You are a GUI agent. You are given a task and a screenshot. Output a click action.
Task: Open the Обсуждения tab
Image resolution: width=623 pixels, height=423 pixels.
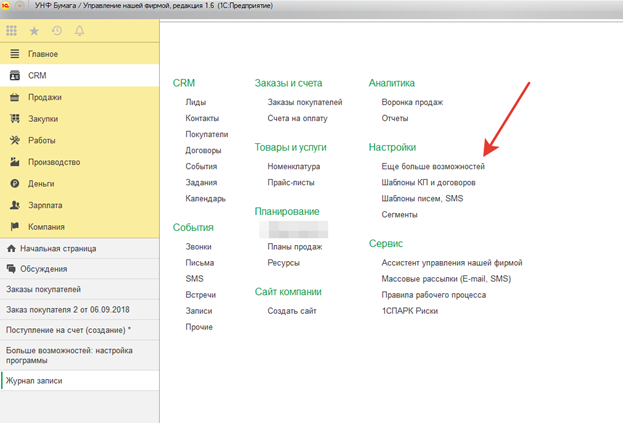(79, 269)
